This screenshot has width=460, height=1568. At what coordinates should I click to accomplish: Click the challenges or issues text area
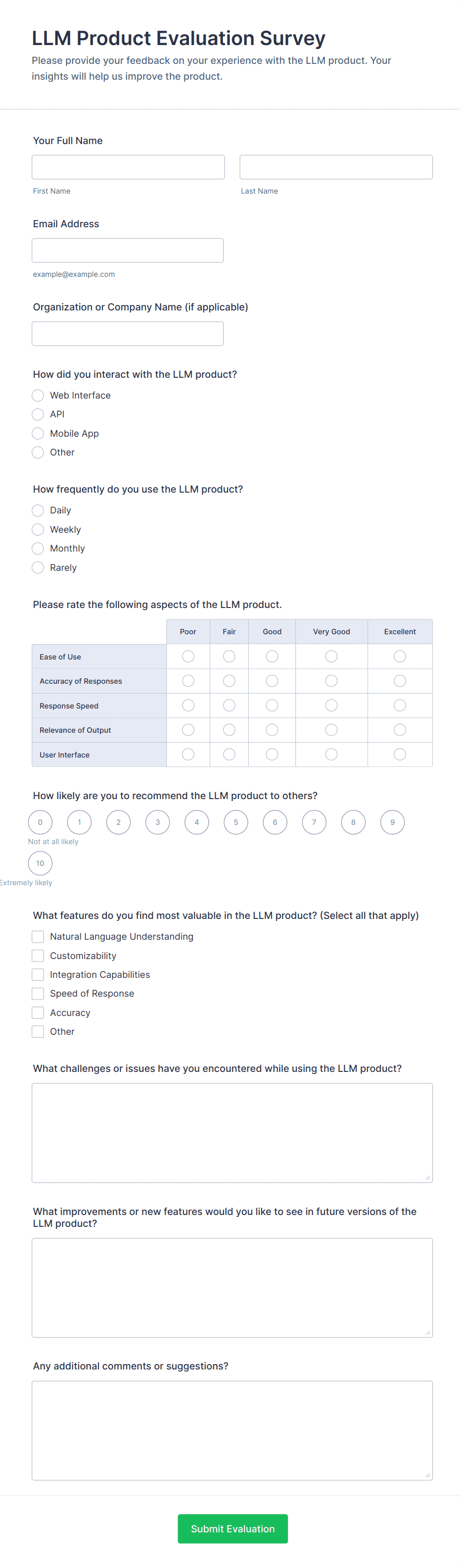tap(232, 1133)
